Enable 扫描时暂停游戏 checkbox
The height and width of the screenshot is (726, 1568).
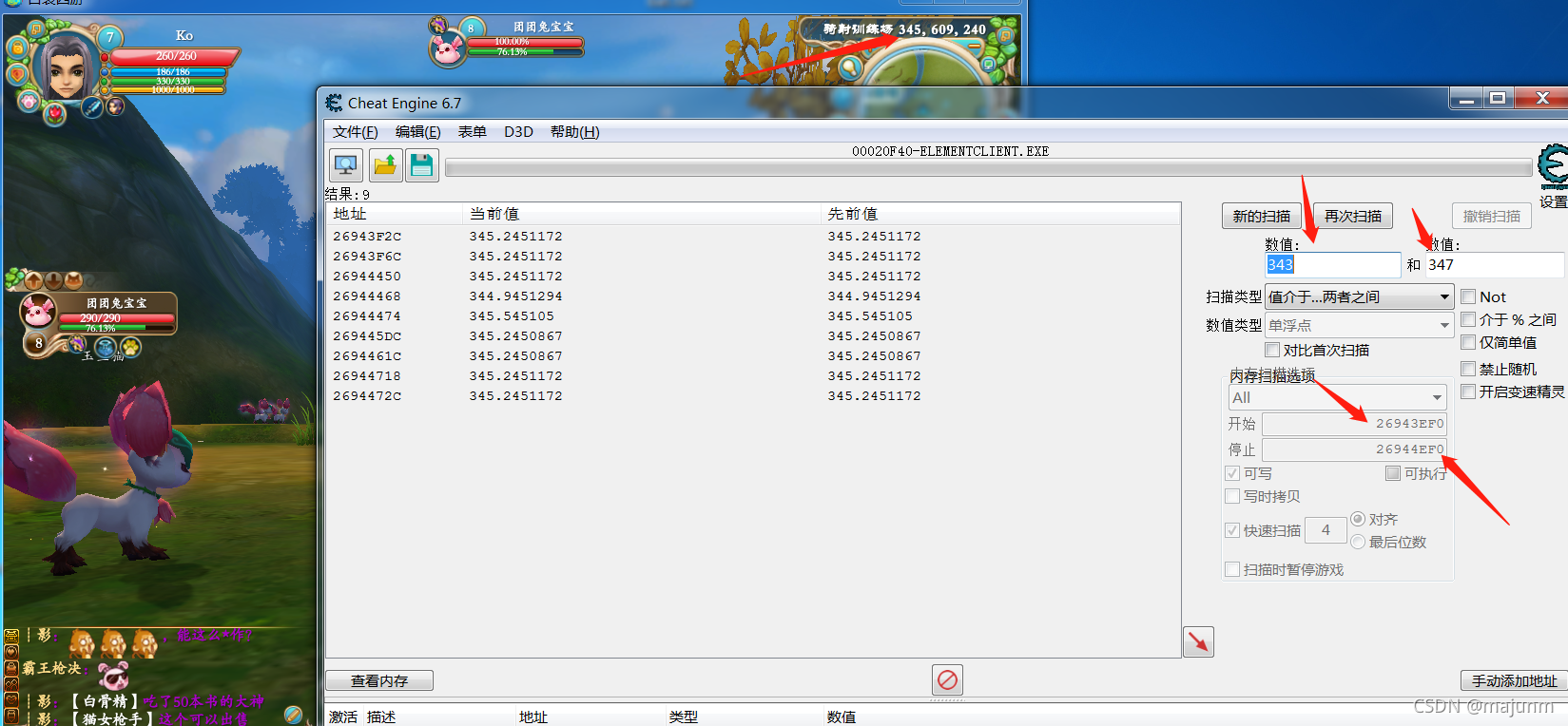tap(1232, 569)
